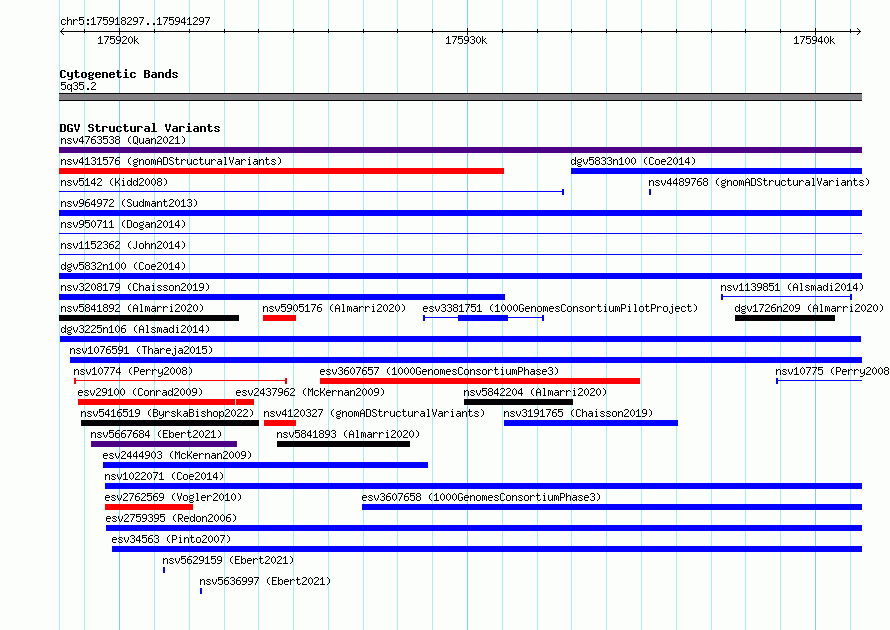Click the nsv4131576 gnomADStructuralVariants label

171,161
